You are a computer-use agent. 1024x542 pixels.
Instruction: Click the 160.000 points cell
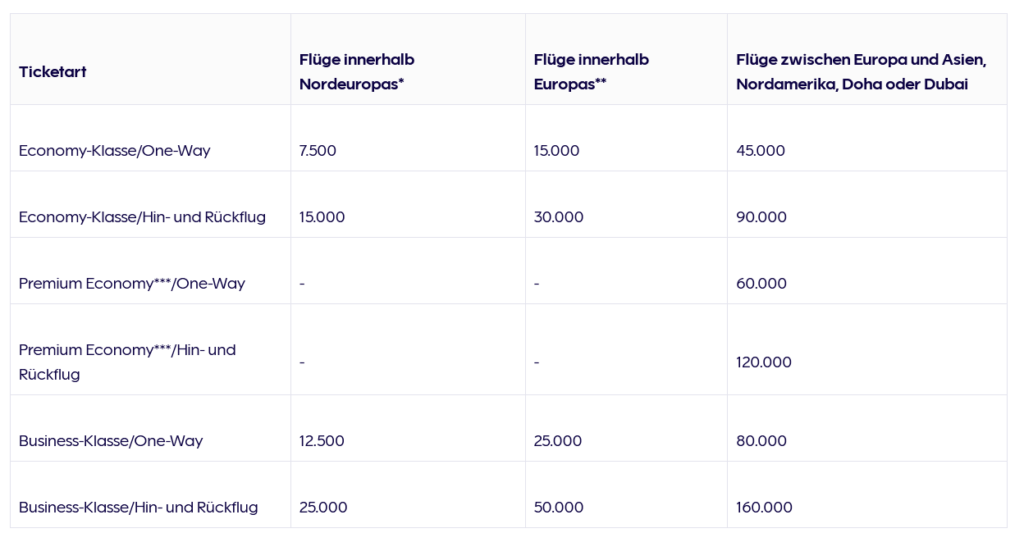point(764,508)
